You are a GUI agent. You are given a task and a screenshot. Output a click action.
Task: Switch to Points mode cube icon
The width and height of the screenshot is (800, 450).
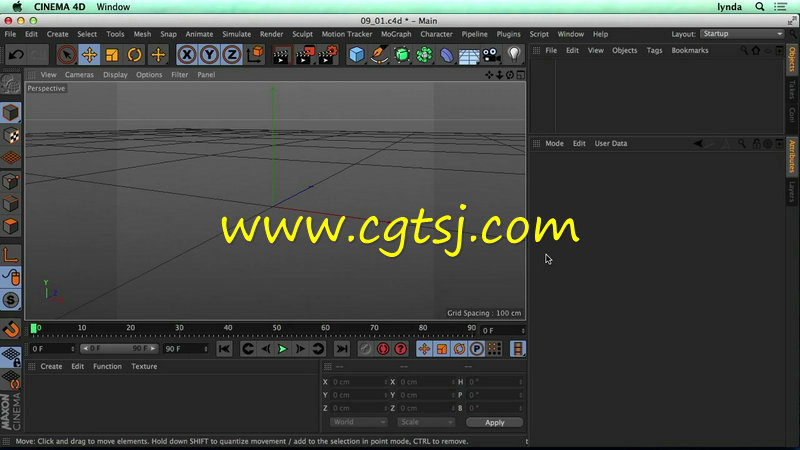tap(11, 181)
